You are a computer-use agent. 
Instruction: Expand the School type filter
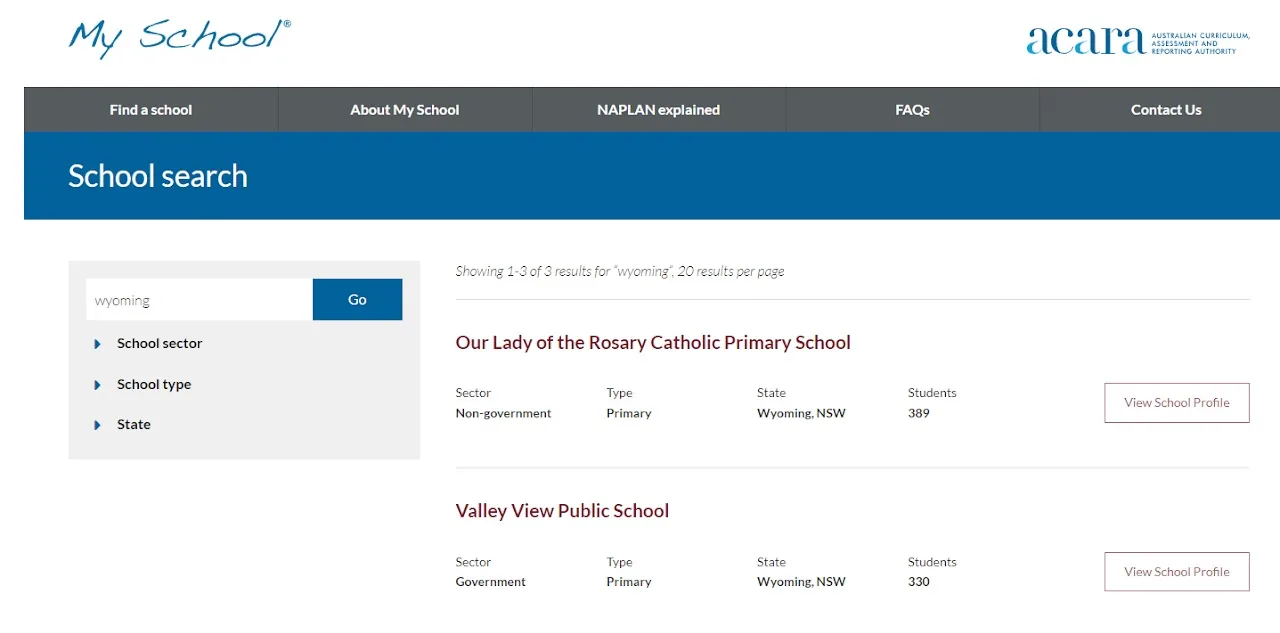142,384
